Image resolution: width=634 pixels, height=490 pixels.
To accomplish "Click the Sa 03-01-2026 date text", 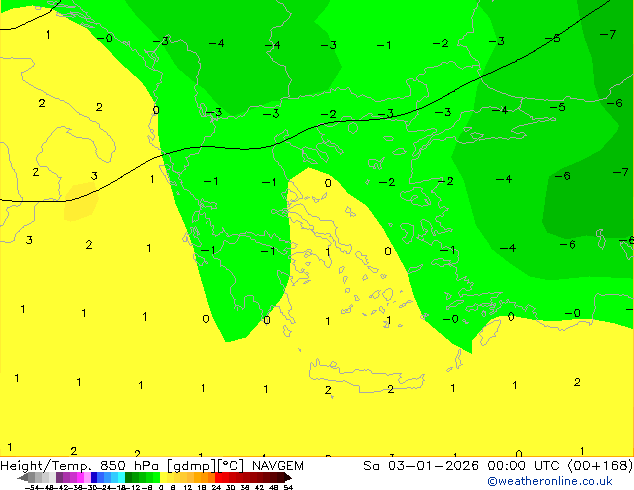I will pyautogui.click(x=421, y=466).
